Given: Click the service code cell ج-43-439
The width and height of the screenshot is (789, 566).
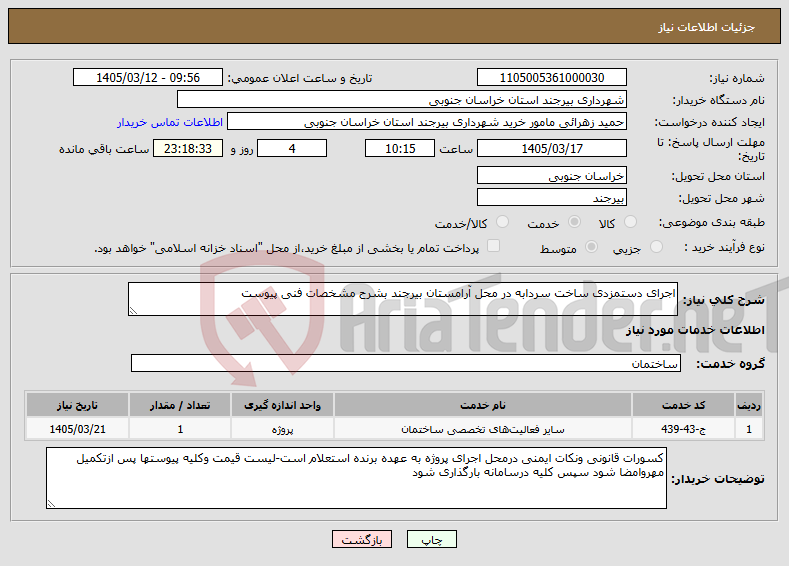Looking at the screenshot, I should [682, 429].
